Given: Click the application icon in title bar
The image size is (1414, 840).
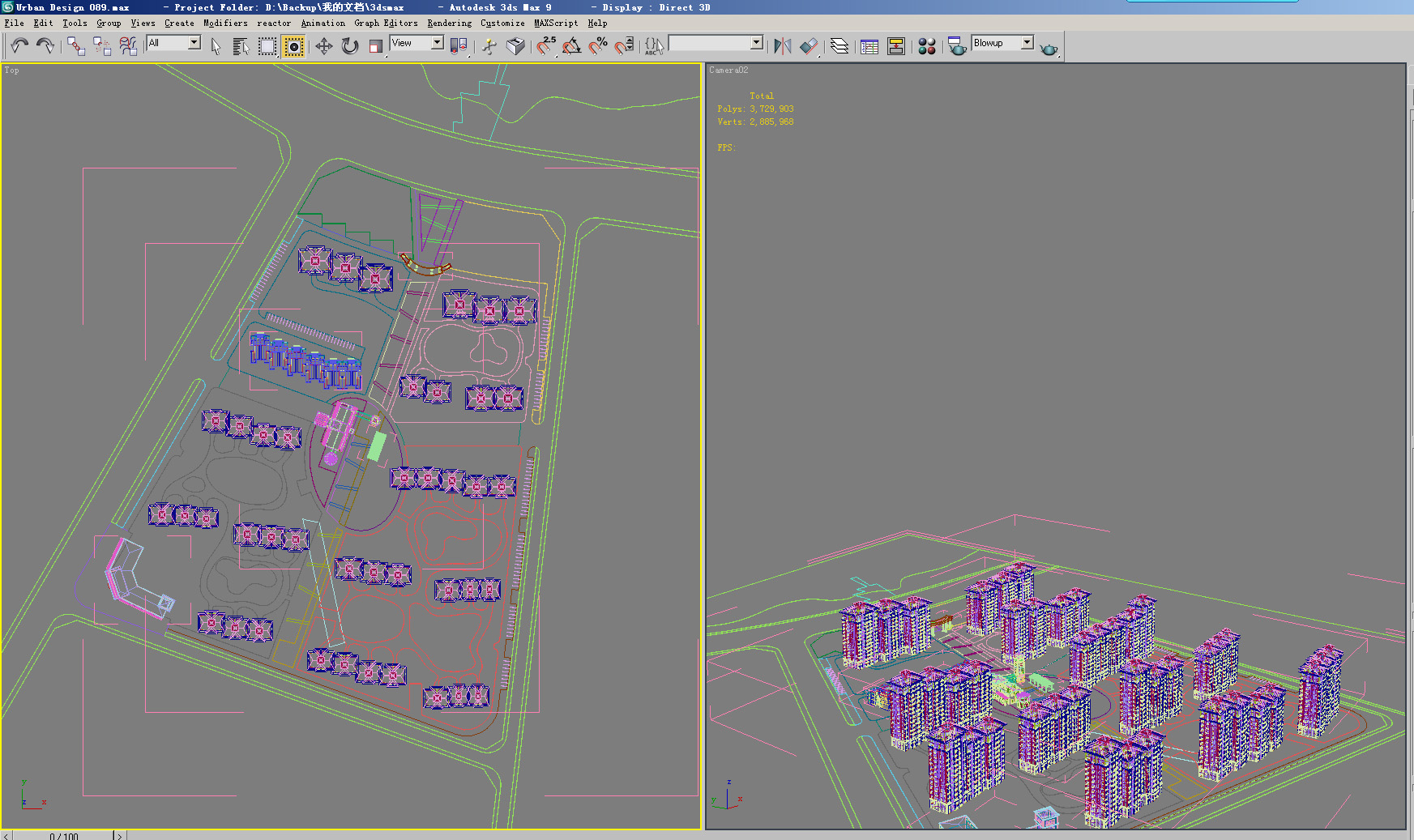Looking at the screenshot, I should point(7,7).
